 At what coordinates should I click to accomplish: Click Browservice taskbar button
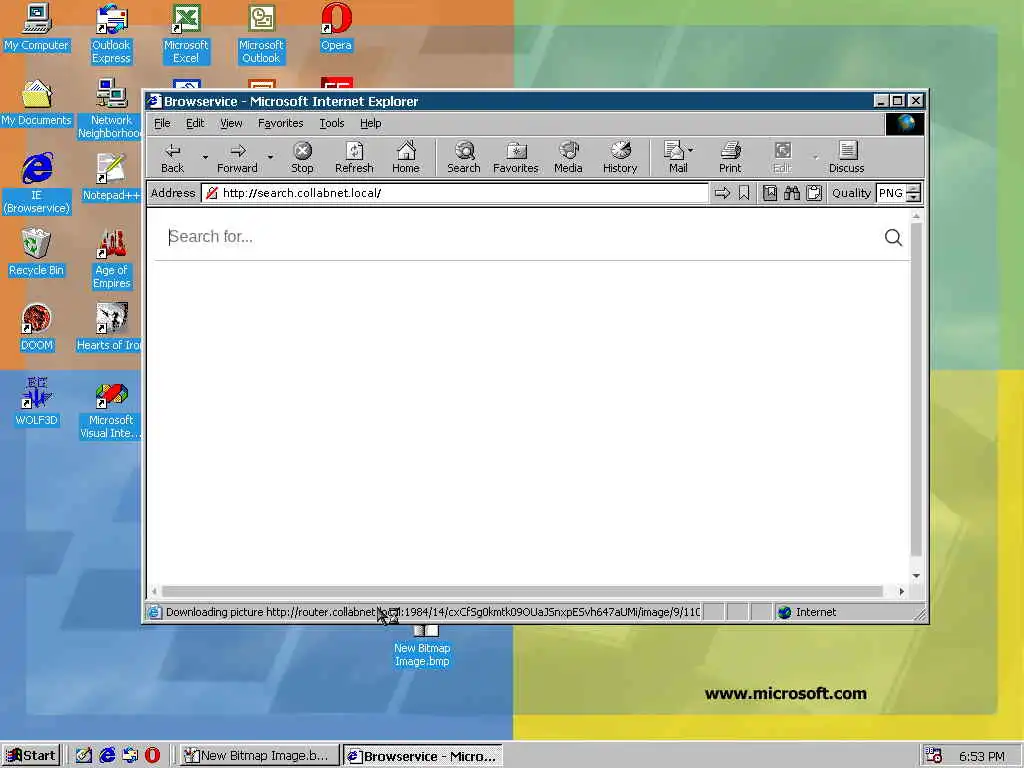[x=423, y=756]
